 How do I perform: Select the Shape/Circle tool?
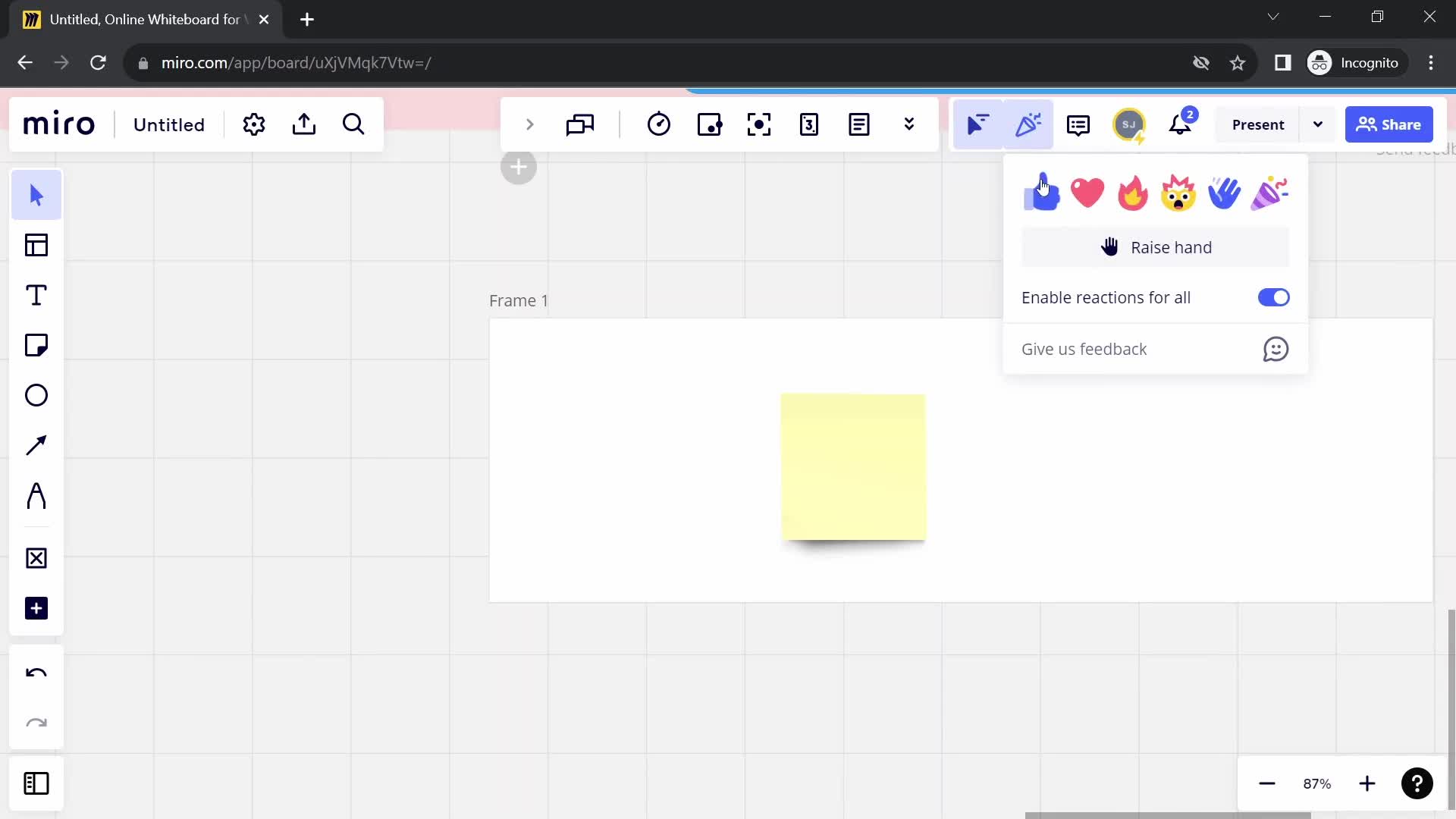coord(35,395)
